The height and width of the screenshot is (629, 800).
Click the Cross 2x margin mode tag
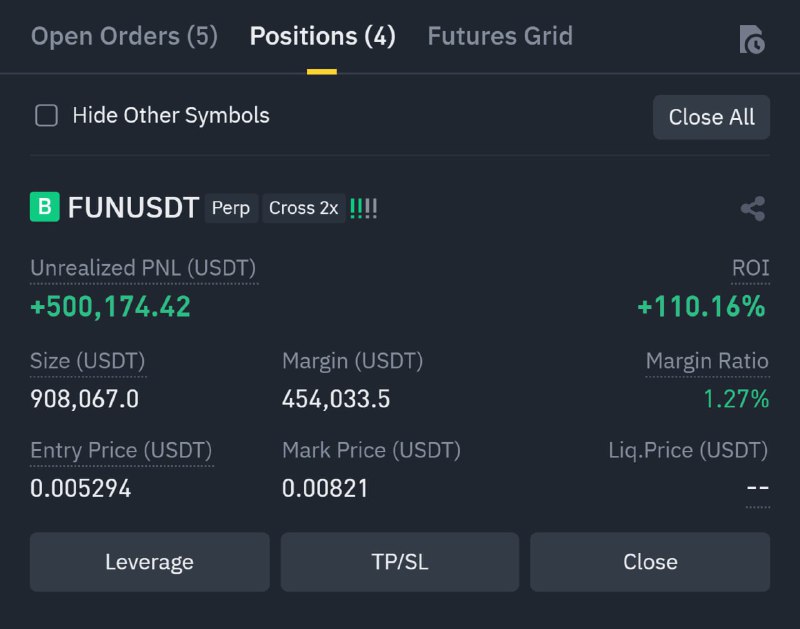(x=304, y=209)
